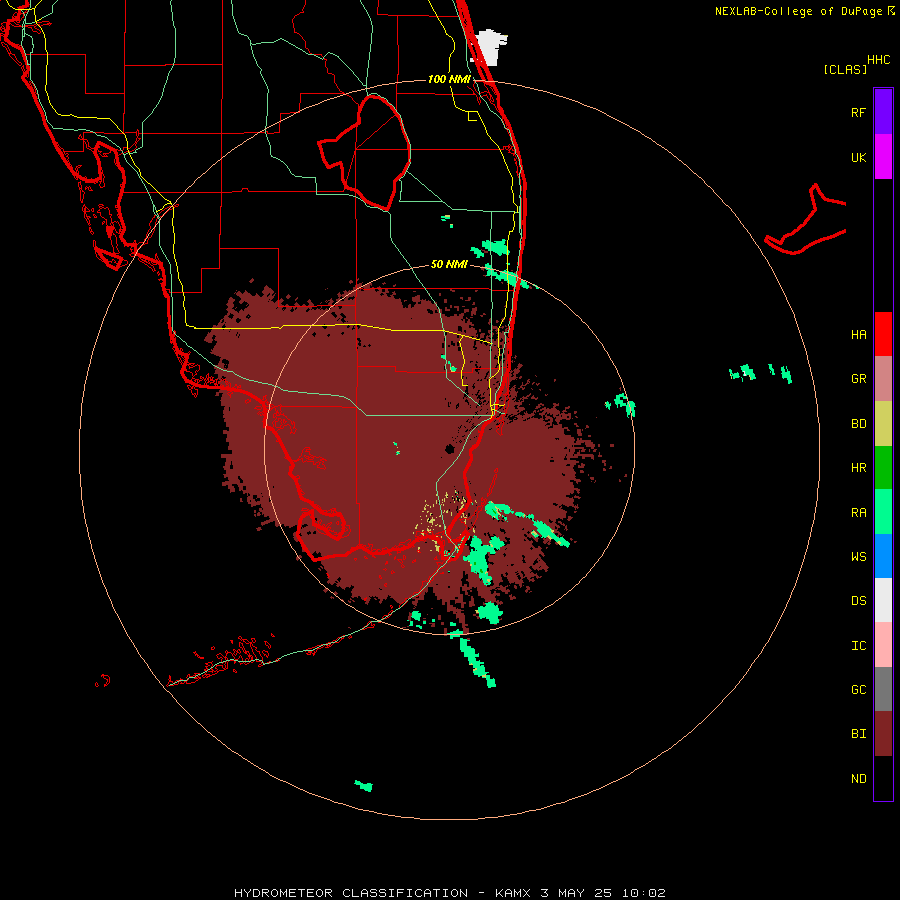Click the RA light-green legend swatch

coord(883,512)
